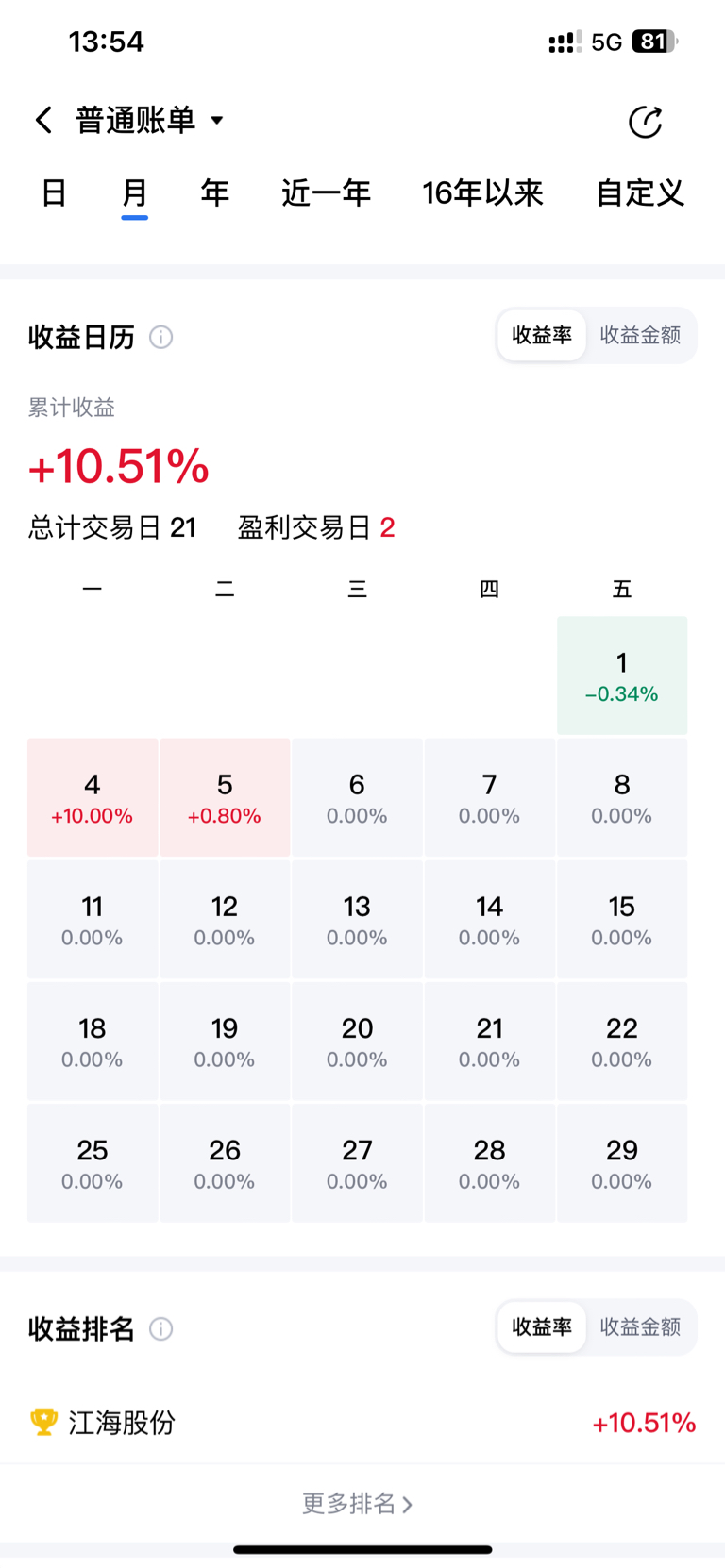Screen dimensions: 725x1568
Task: Select day 1 with -0.34% return
Action: (622, 676)
